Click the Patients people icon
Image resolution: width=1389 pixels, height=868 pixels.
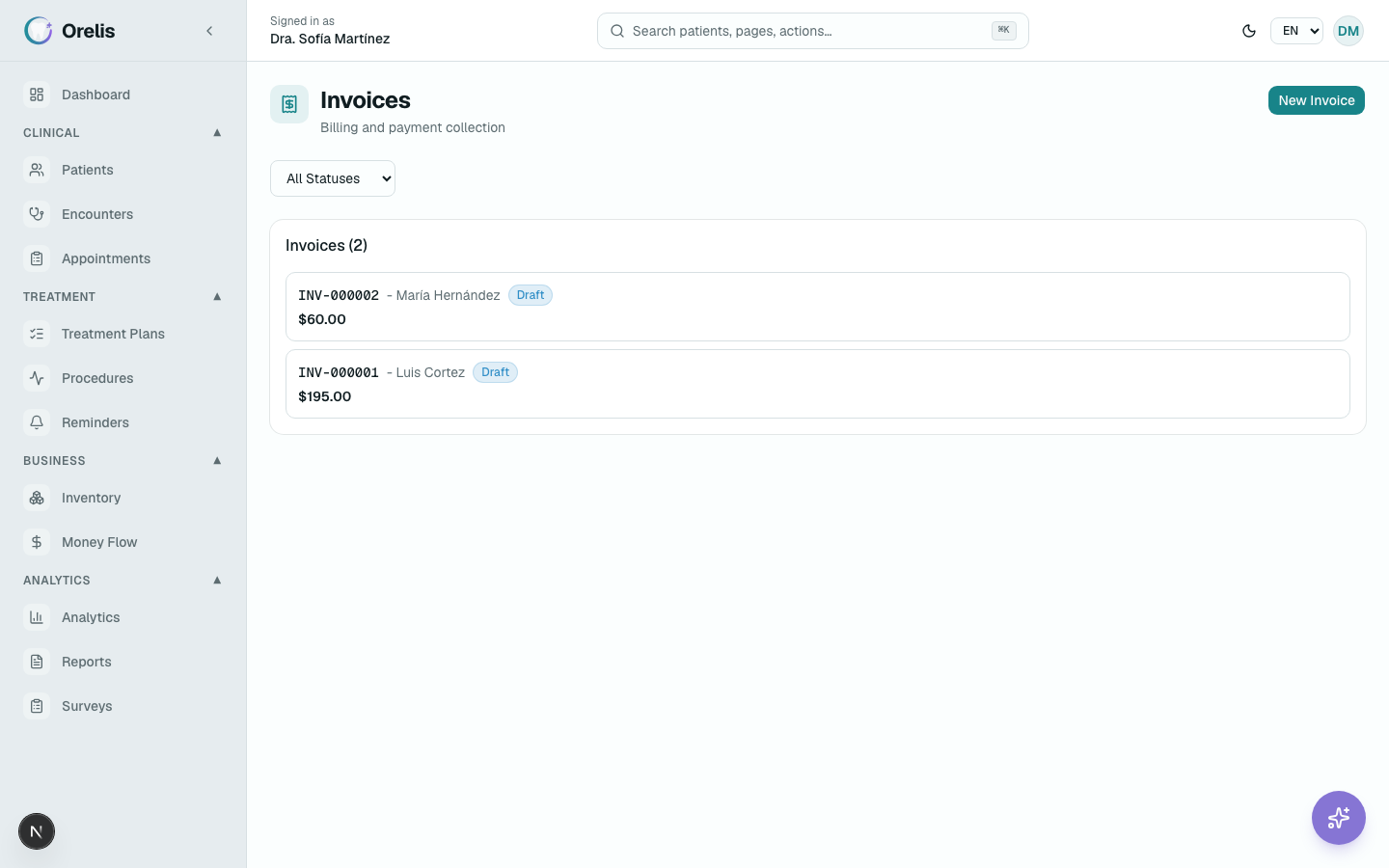pos(37,170)
